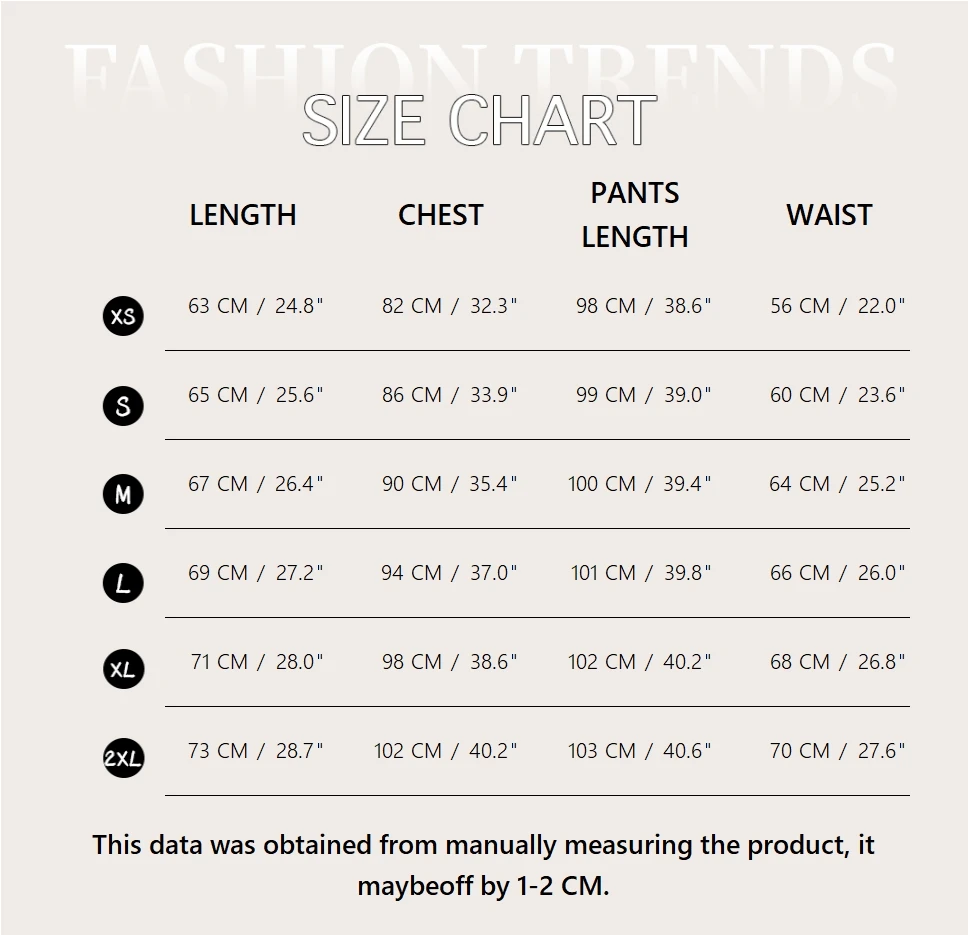Select the 2XL waist value 70 CM
This screenshot has height=935, width=968.
(x=799, y=751)
